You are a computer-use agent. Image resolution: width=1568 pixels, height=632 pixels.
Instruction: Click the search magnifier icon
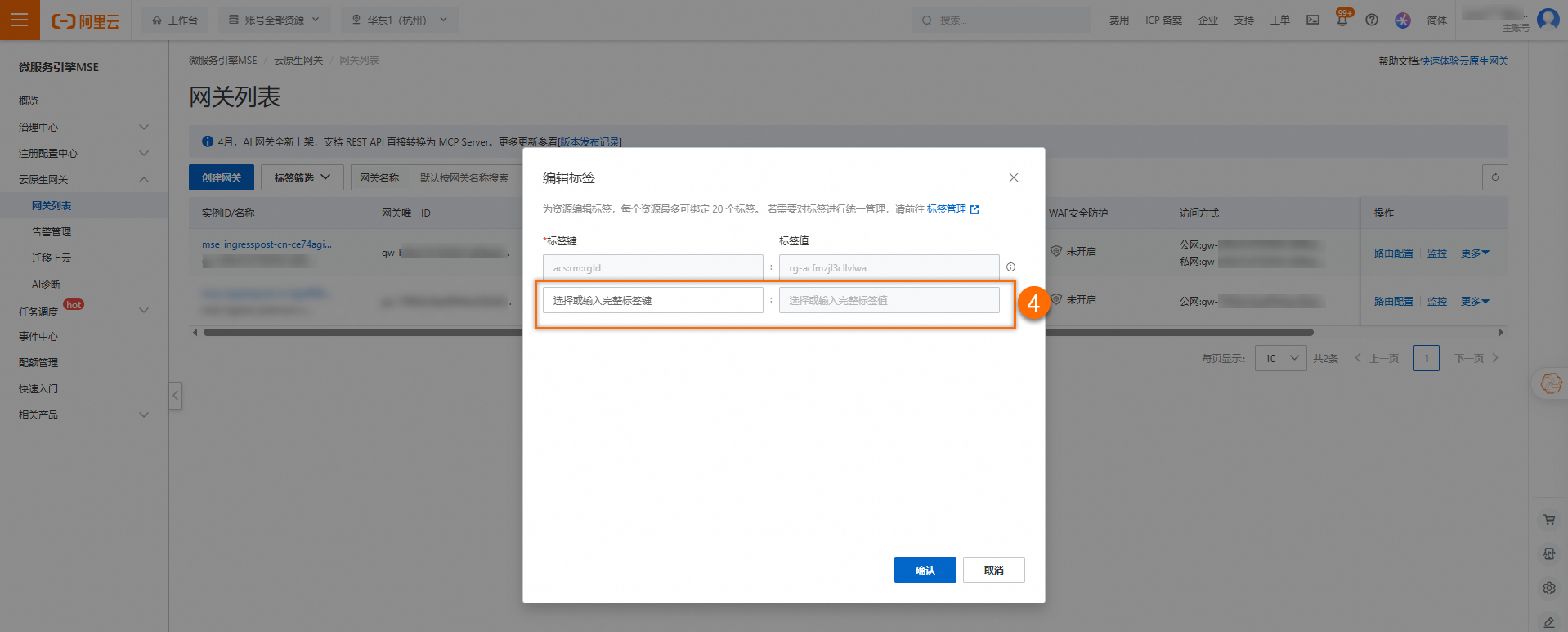[x=927, y=20]
